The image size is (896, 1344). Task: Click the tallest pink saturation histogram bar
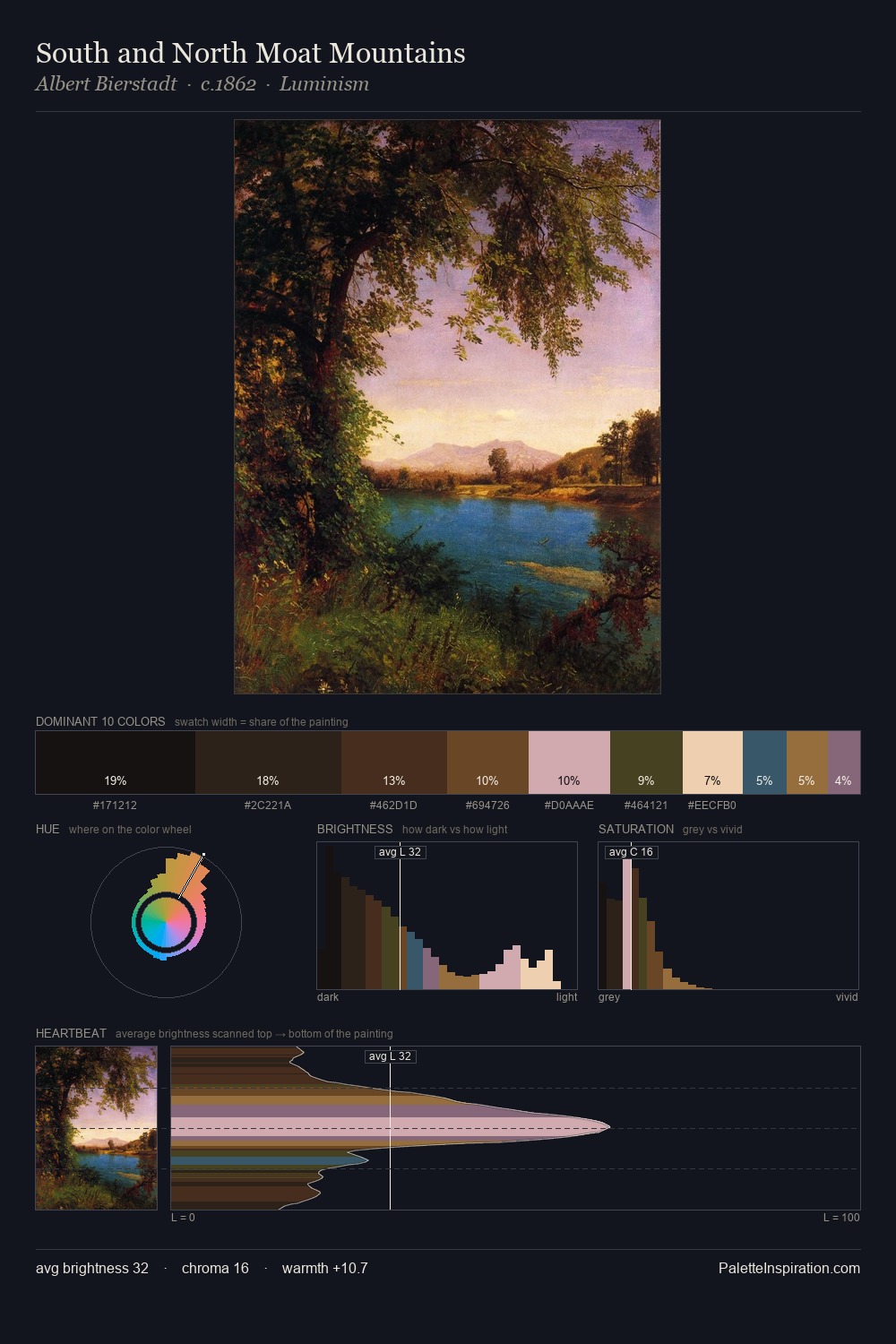tap(627, 923)
